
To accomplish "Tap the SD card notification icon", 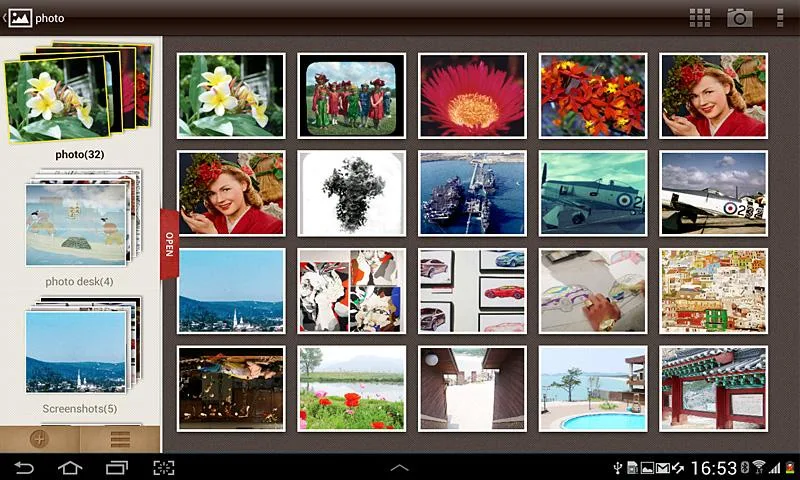I will (632, 468).
